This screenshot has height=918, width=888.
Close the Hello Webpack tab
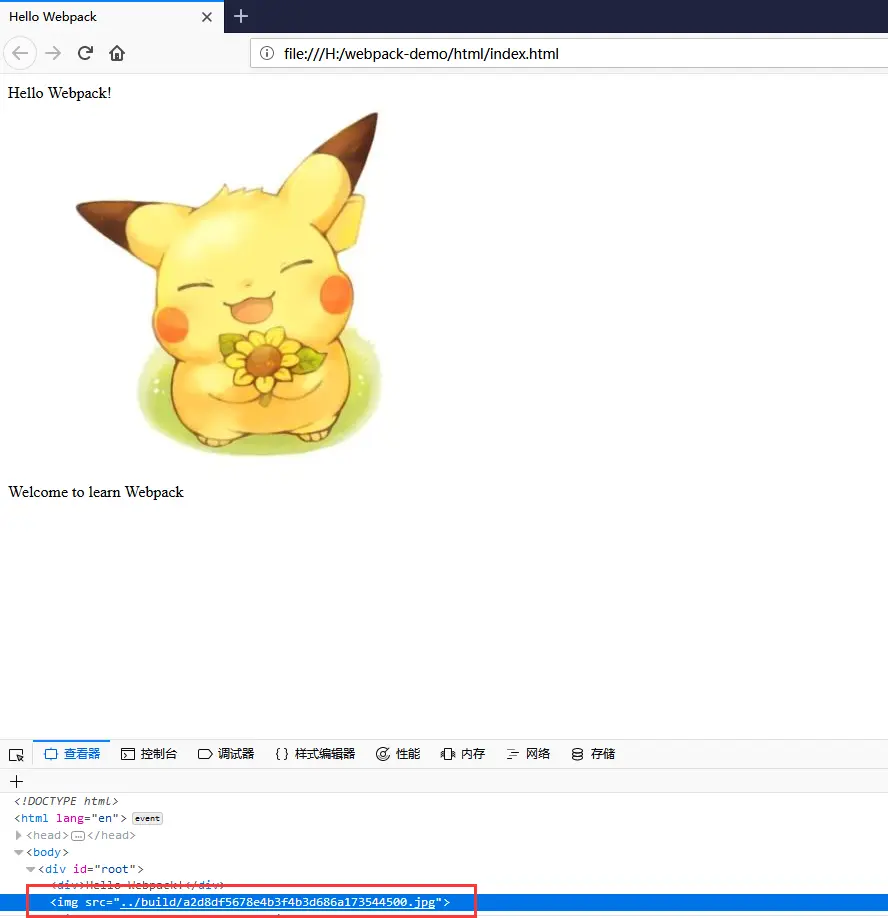click(207, 17)
